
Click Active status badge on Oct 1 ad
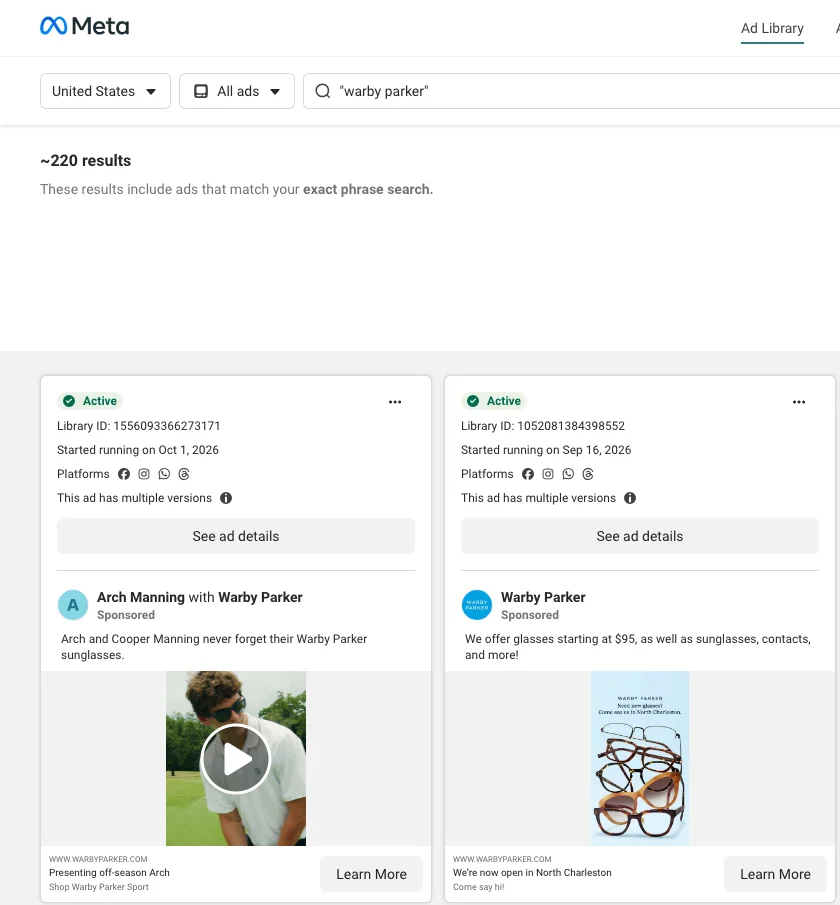point(90,401)
